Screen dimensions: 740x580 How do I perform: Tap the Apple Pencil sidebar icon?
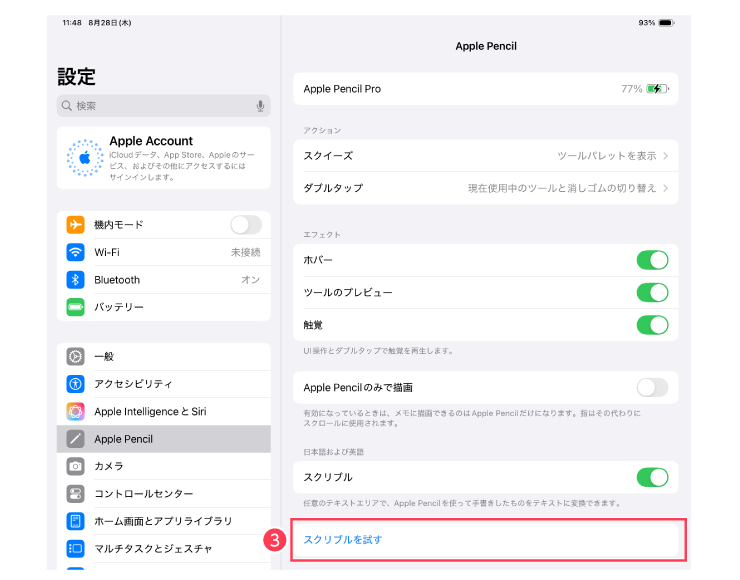[75, 439]
